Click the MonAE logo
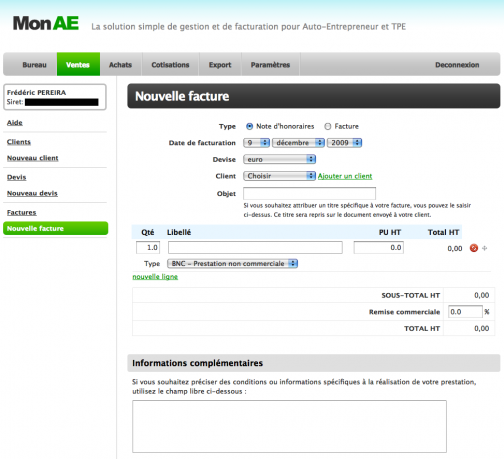504x459 pixels. pos(46,24)
